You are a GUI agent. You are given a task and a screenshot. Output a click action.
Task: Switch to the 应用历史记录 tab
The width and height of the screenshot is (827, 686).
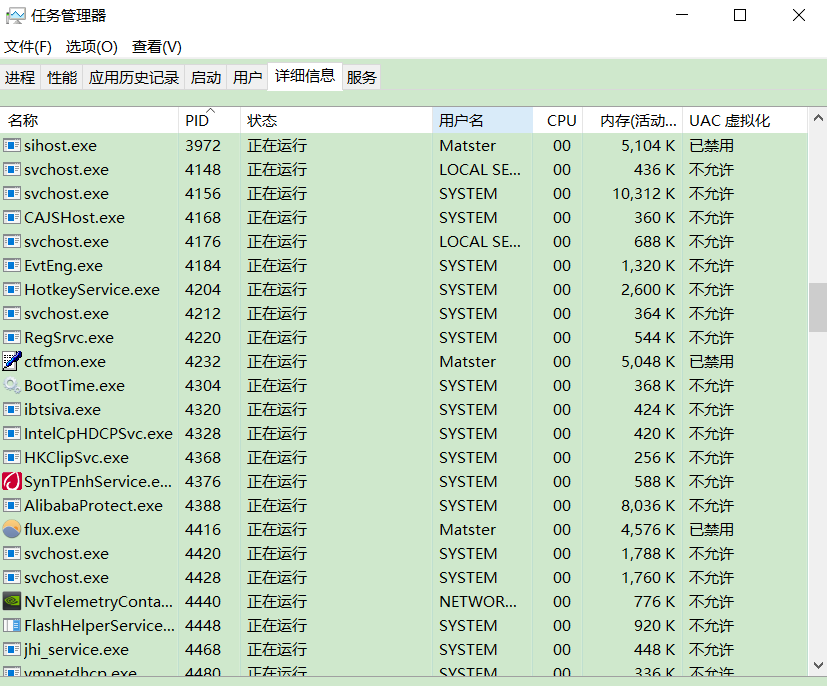point(133,78)
